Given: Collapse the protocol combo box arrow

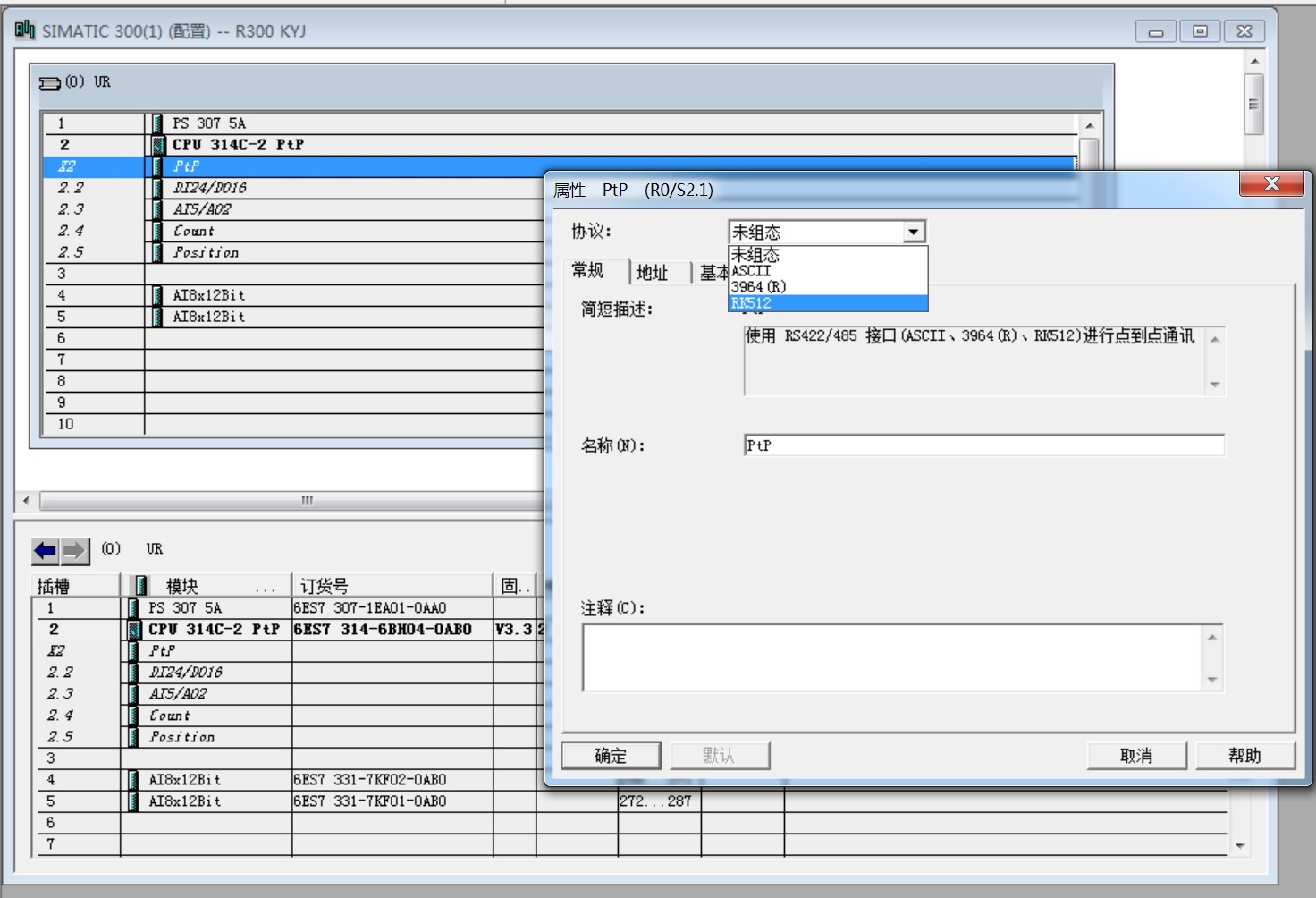Looking at the screenshot, I should (x=913, y=233).
